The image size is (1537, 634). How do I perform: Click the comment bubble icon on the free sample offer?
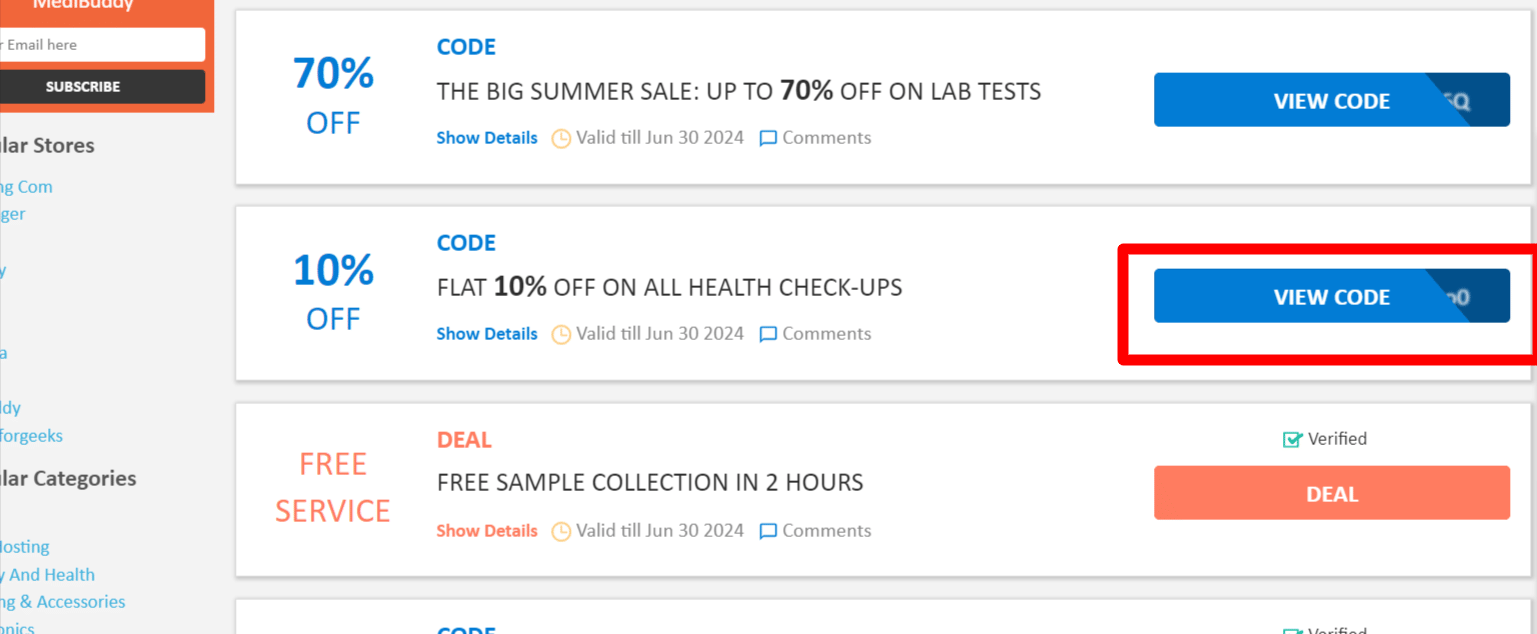pos(767,531)
